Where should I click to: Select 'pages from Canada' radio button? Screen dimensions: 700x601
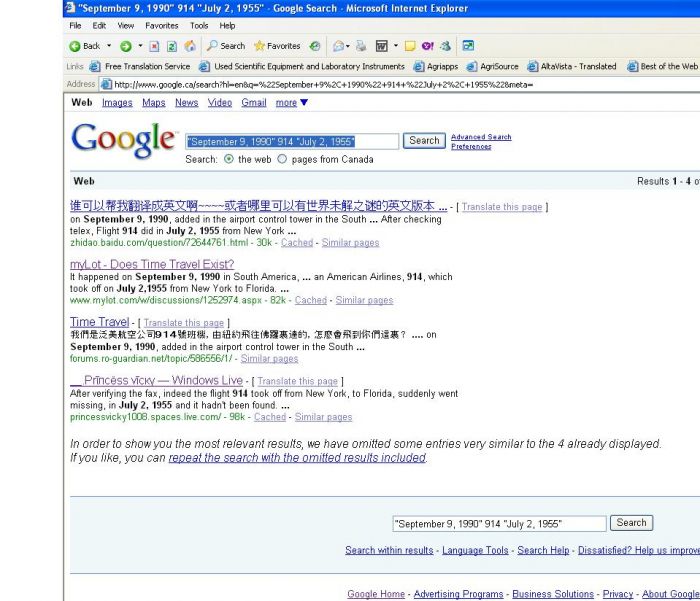pos(282,159)
